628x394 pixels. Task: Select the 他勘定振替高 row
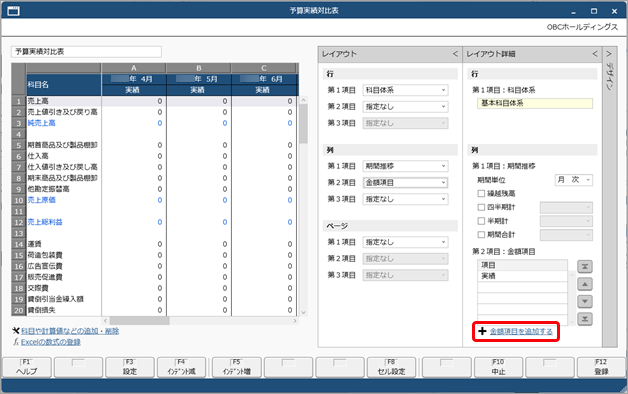[155, 189]
